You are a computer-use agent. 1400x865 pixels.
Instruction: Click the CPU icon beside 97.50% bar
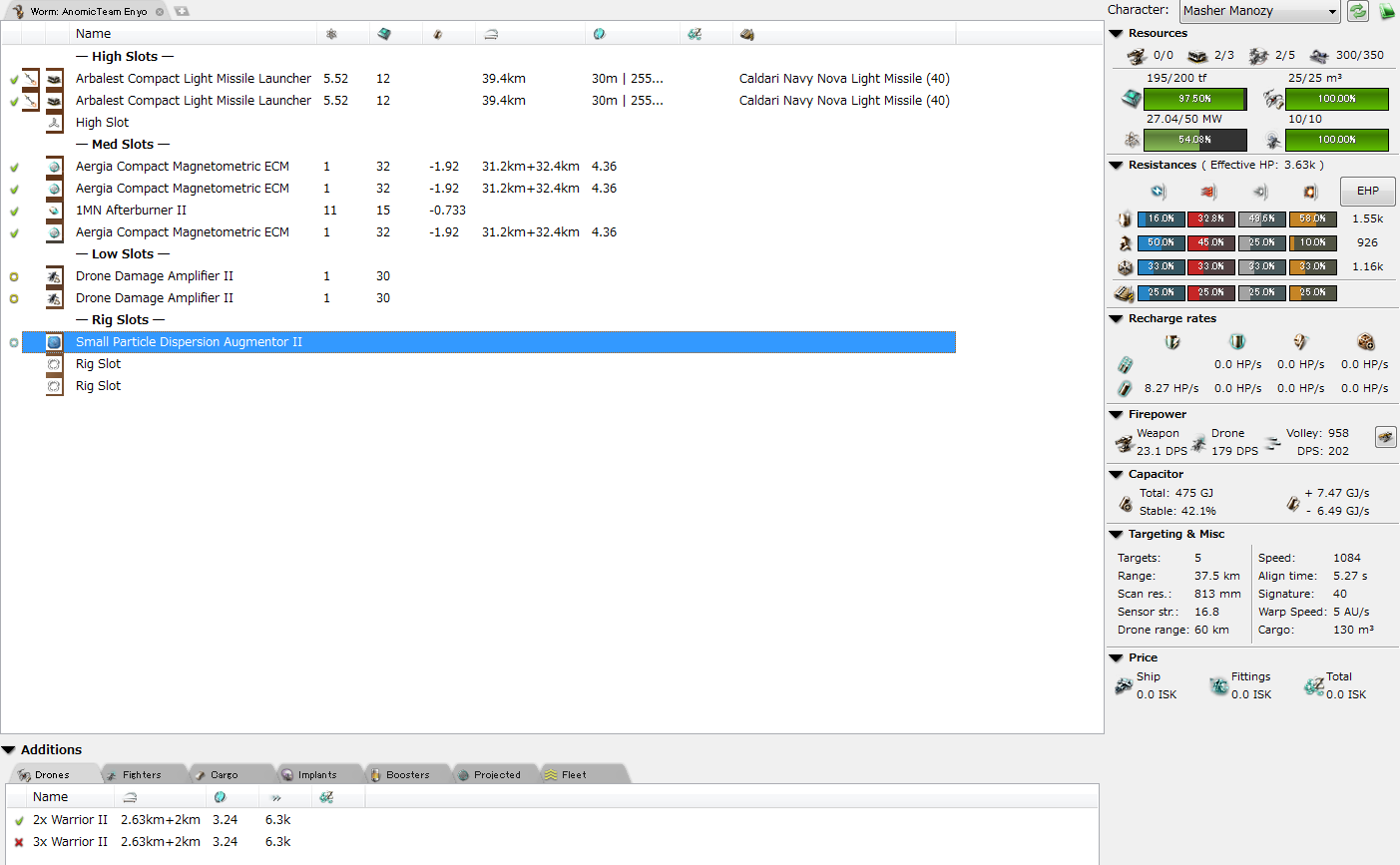tap(1131, 99)
